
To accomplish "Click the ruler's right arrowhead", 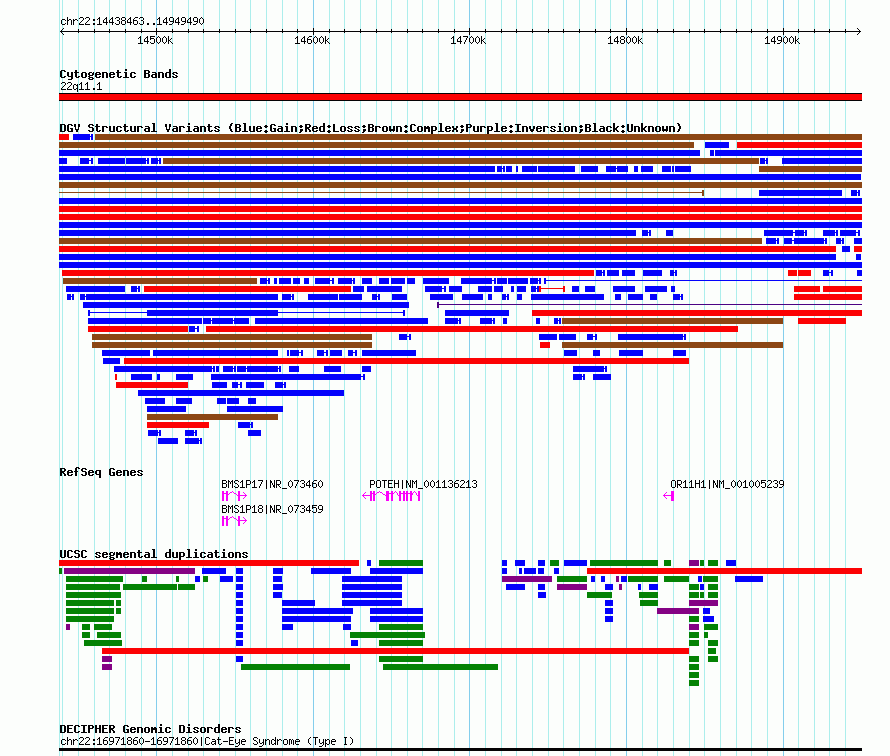I will pyautogui.click(x=858, y=32).
